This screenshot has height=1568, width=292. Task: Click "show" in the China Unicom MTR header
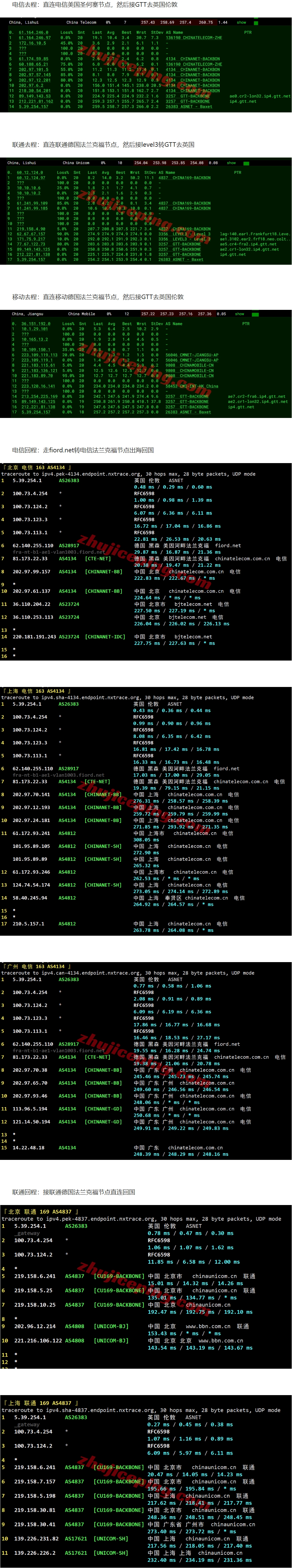pos(231,162)
